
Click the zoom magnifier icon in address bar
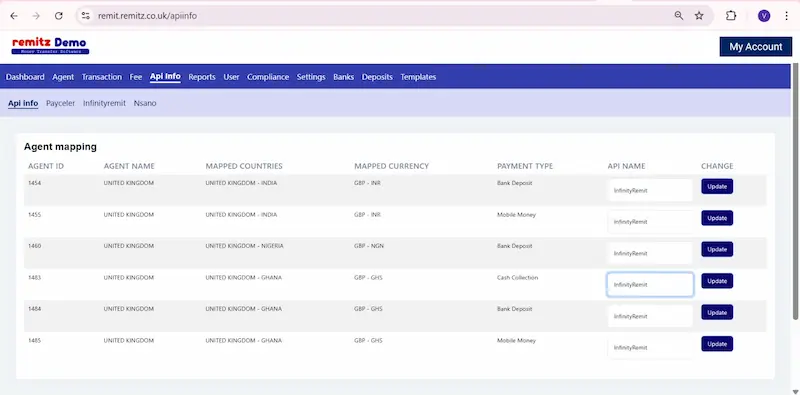679,16
